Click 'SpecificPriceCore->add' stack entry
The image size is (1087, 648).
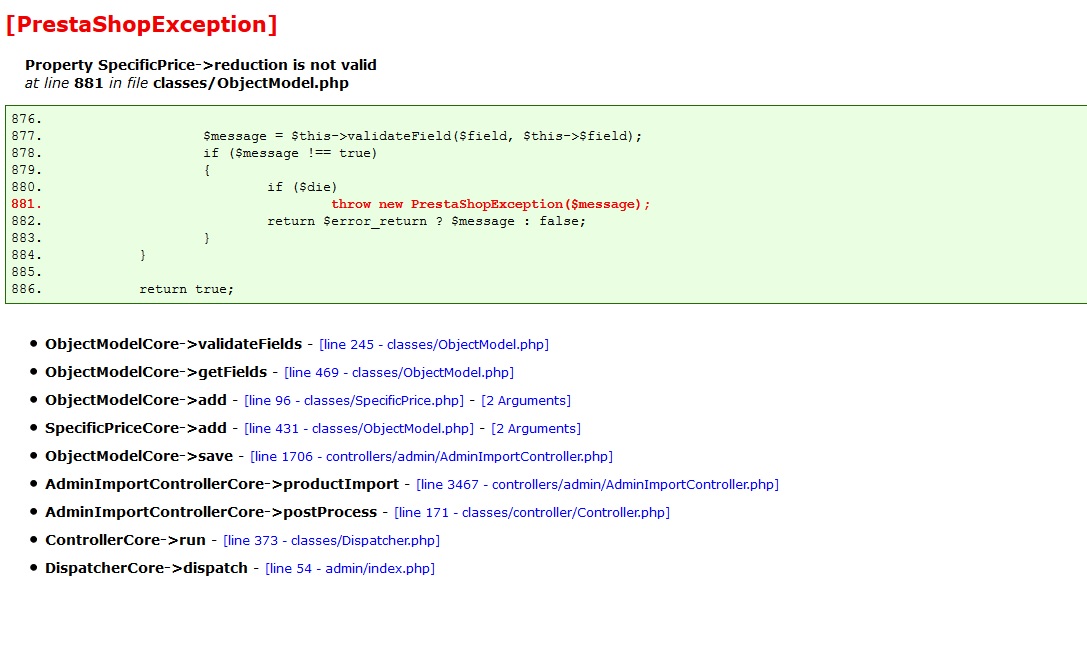pos(136,428)
